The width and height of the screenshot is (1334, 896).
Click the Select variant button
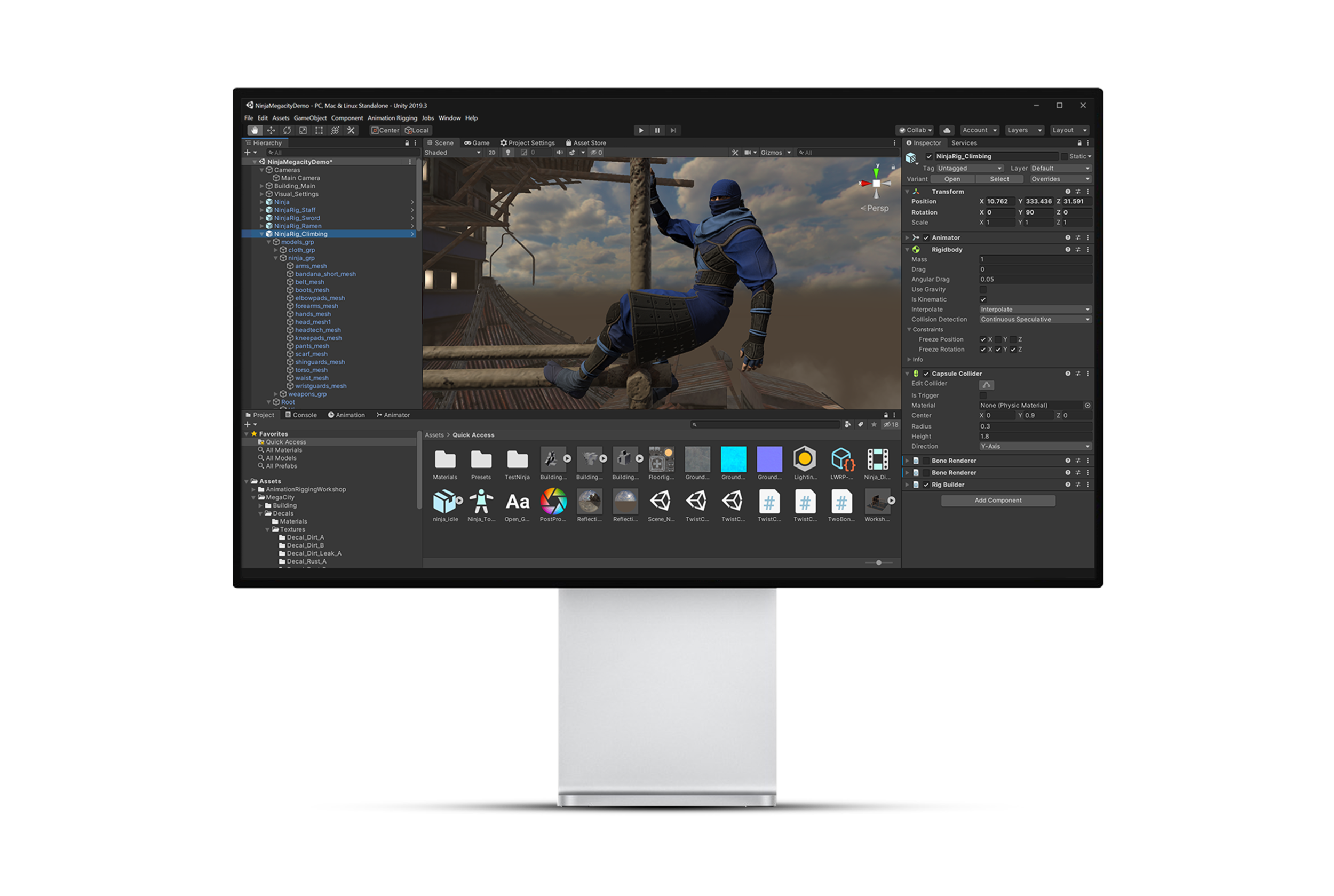click(1000, 179)
